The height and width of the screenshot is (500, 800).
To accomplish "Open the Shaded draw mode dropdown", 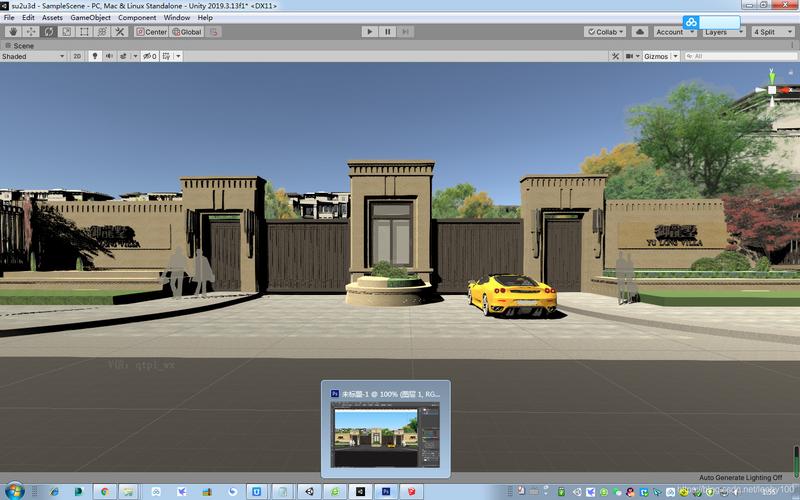I will click(33, 56).
